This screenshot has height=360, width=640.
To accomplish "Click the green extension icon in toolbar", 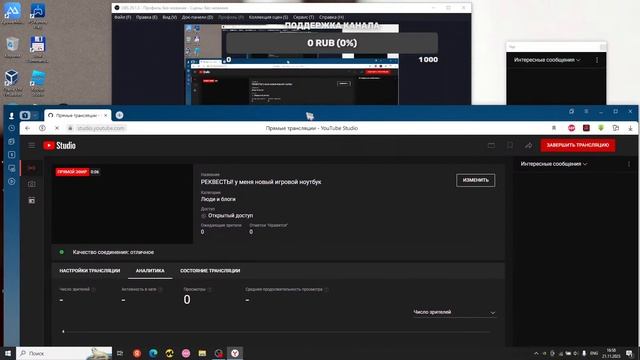I will 601,128.
